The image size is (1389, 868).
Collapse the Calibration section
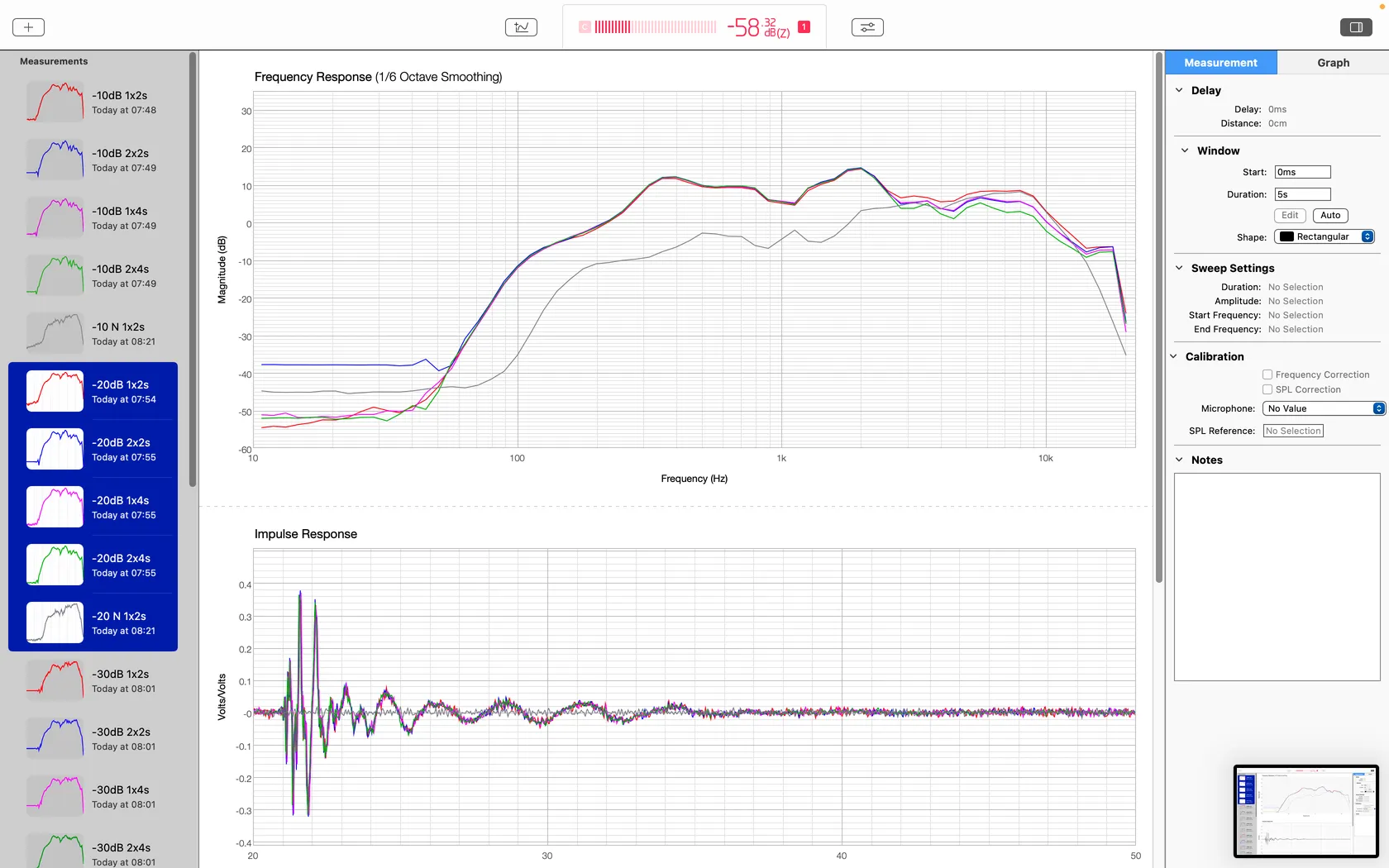(1173, 356)
